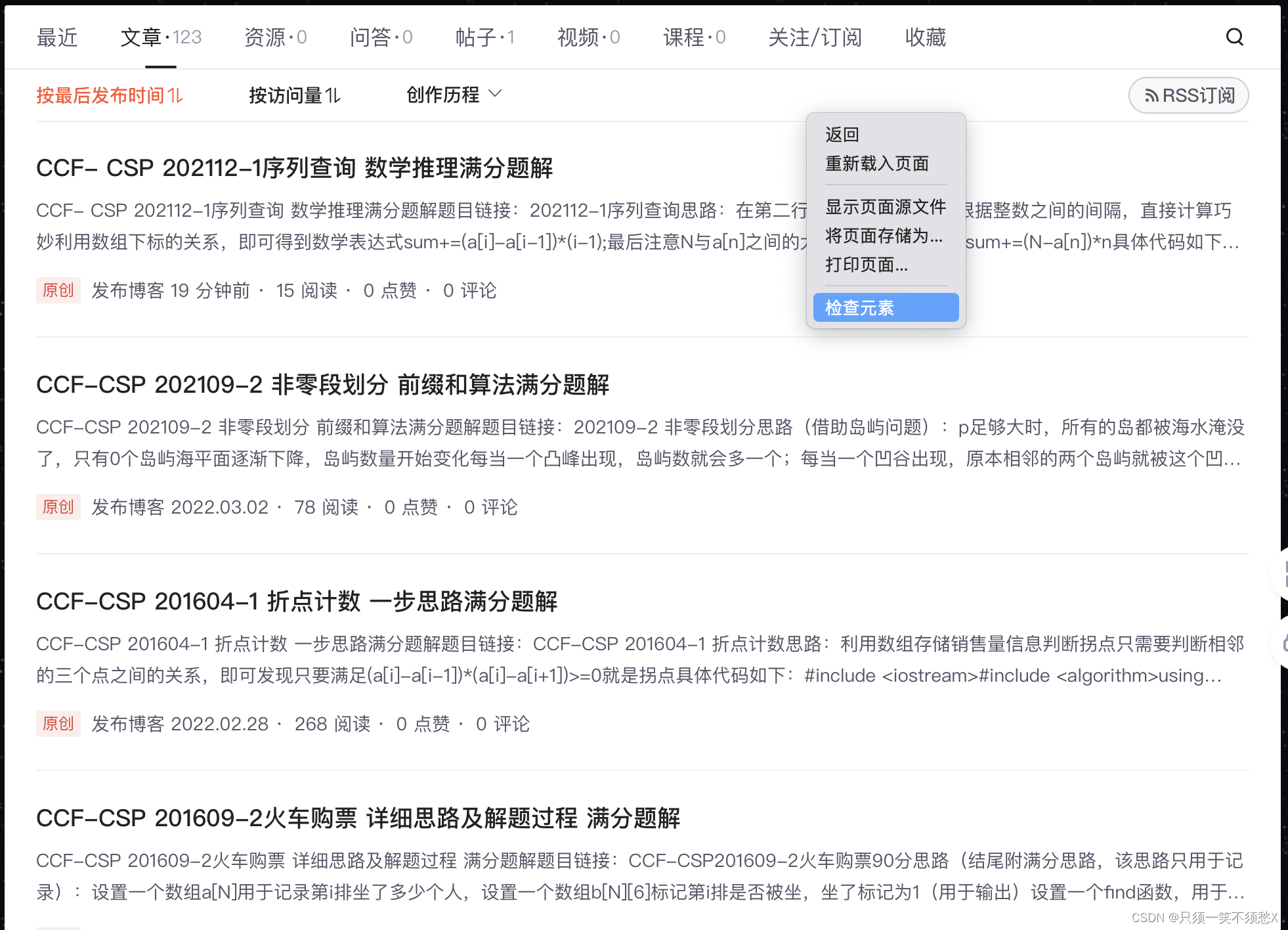
Task: Click 打印页面… menu entry
Action: click(x=866, y=265)
